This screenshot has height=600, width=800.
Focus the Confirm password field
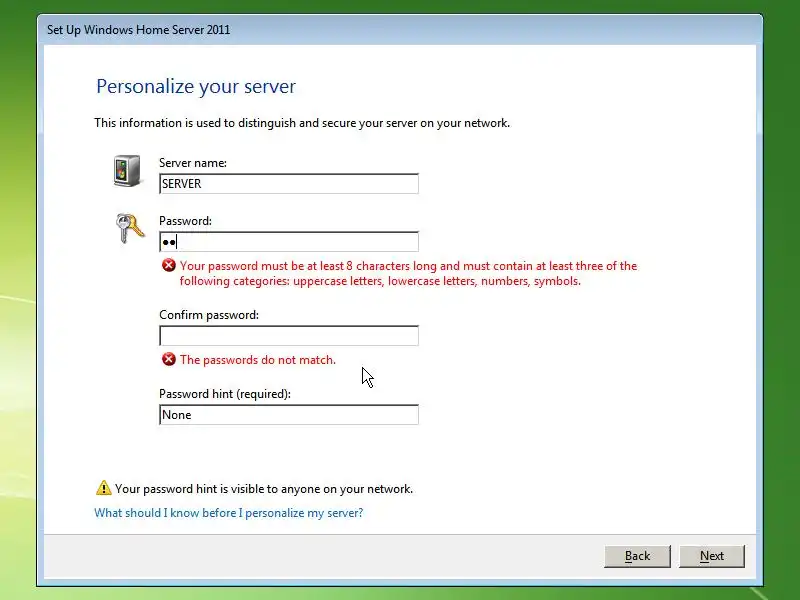289,336
